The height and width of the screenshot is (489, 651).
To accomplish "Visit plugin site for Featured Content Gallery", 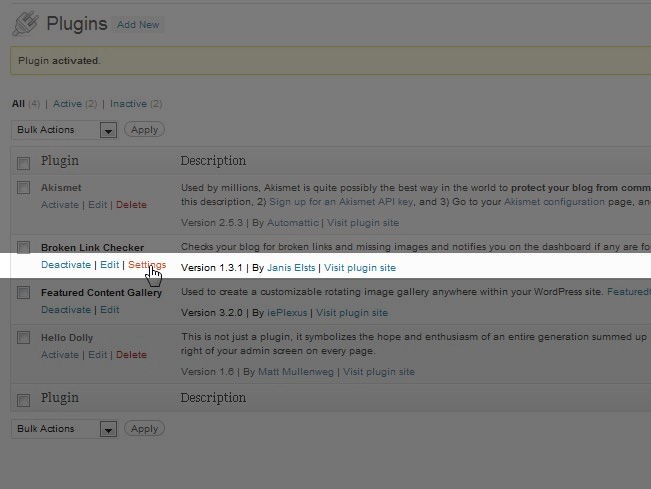I will pyautogui.click(x=352, y=313).
